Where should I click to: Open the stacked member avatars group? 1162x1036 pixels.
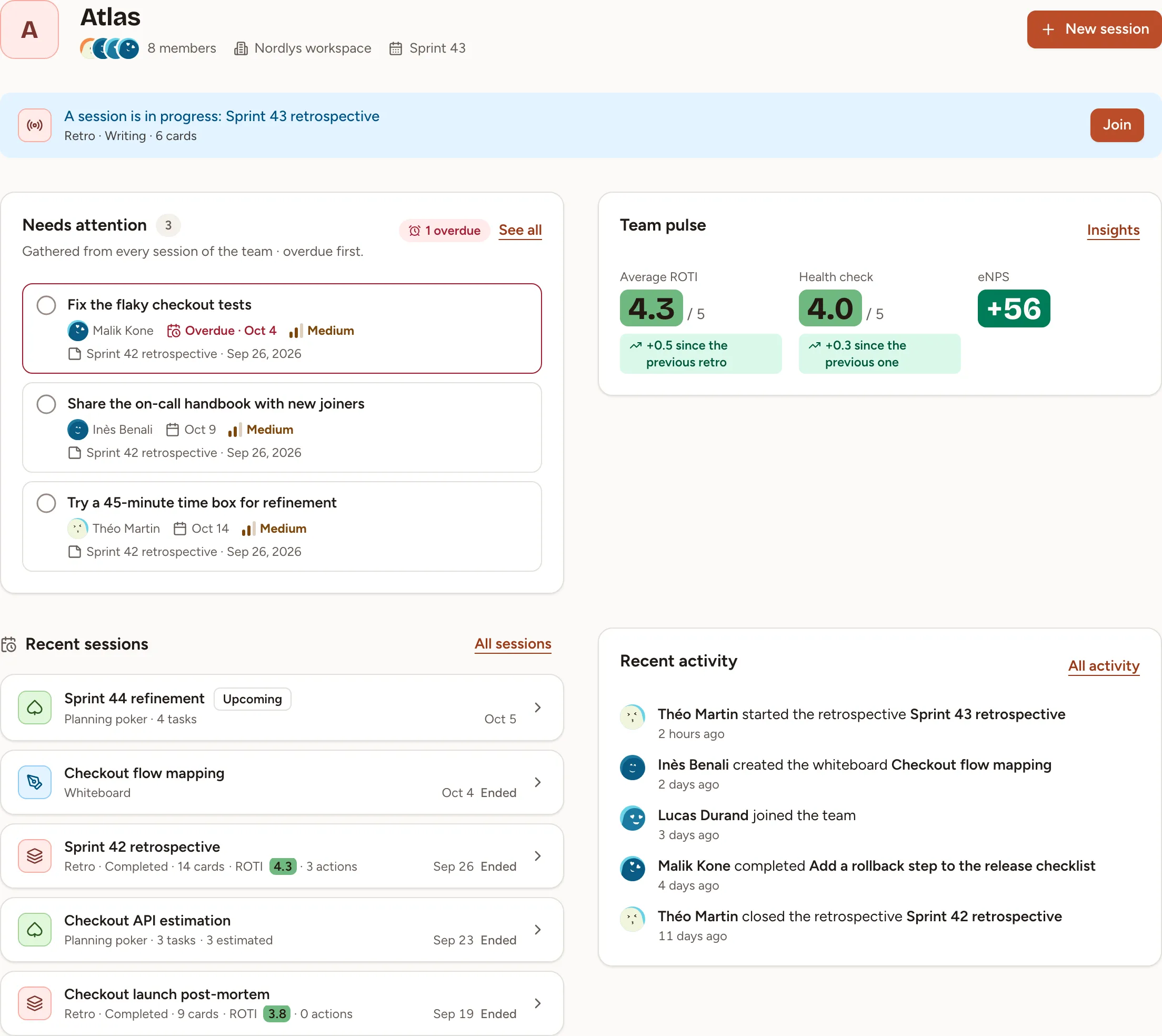109,48
